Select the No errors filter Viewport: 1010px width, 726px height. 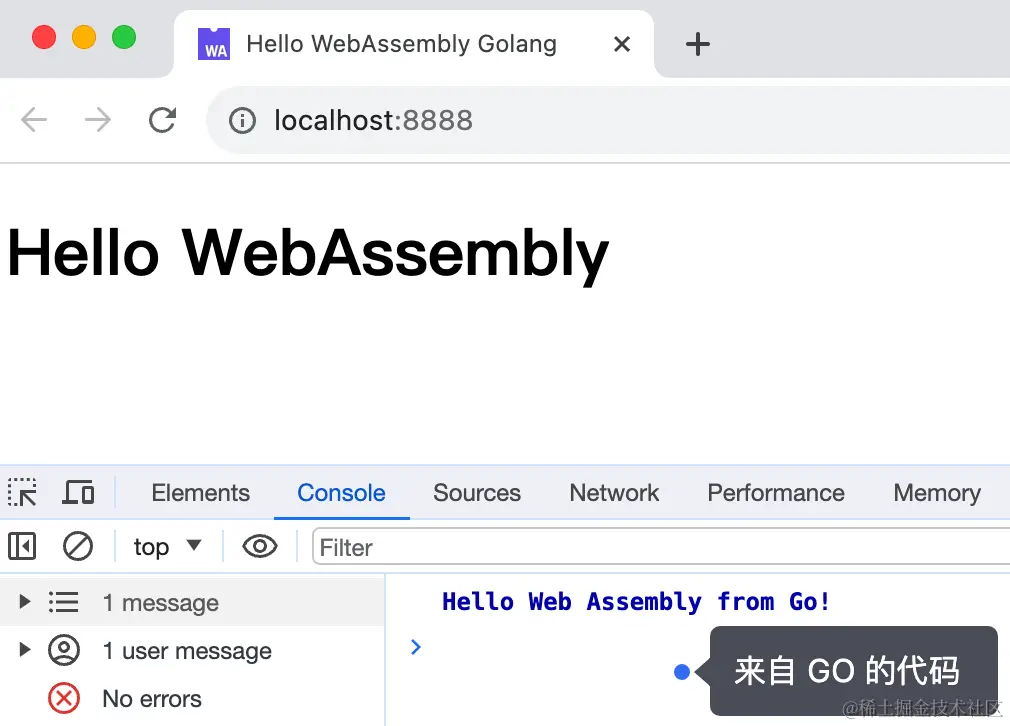pos(151,698)
